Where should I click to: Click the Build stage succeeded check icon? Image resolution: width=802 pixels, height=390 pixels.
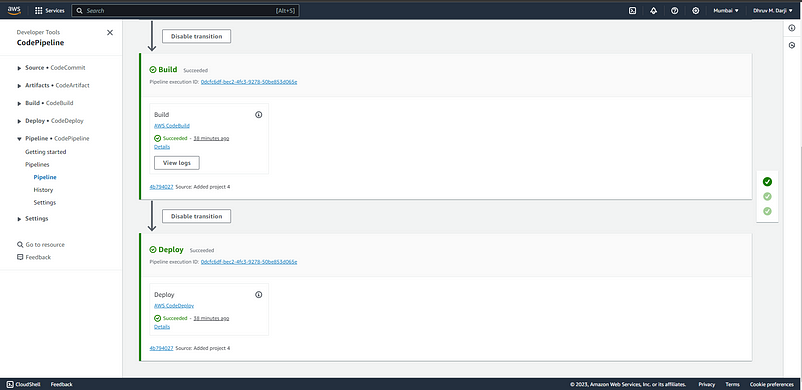[153, 70]
